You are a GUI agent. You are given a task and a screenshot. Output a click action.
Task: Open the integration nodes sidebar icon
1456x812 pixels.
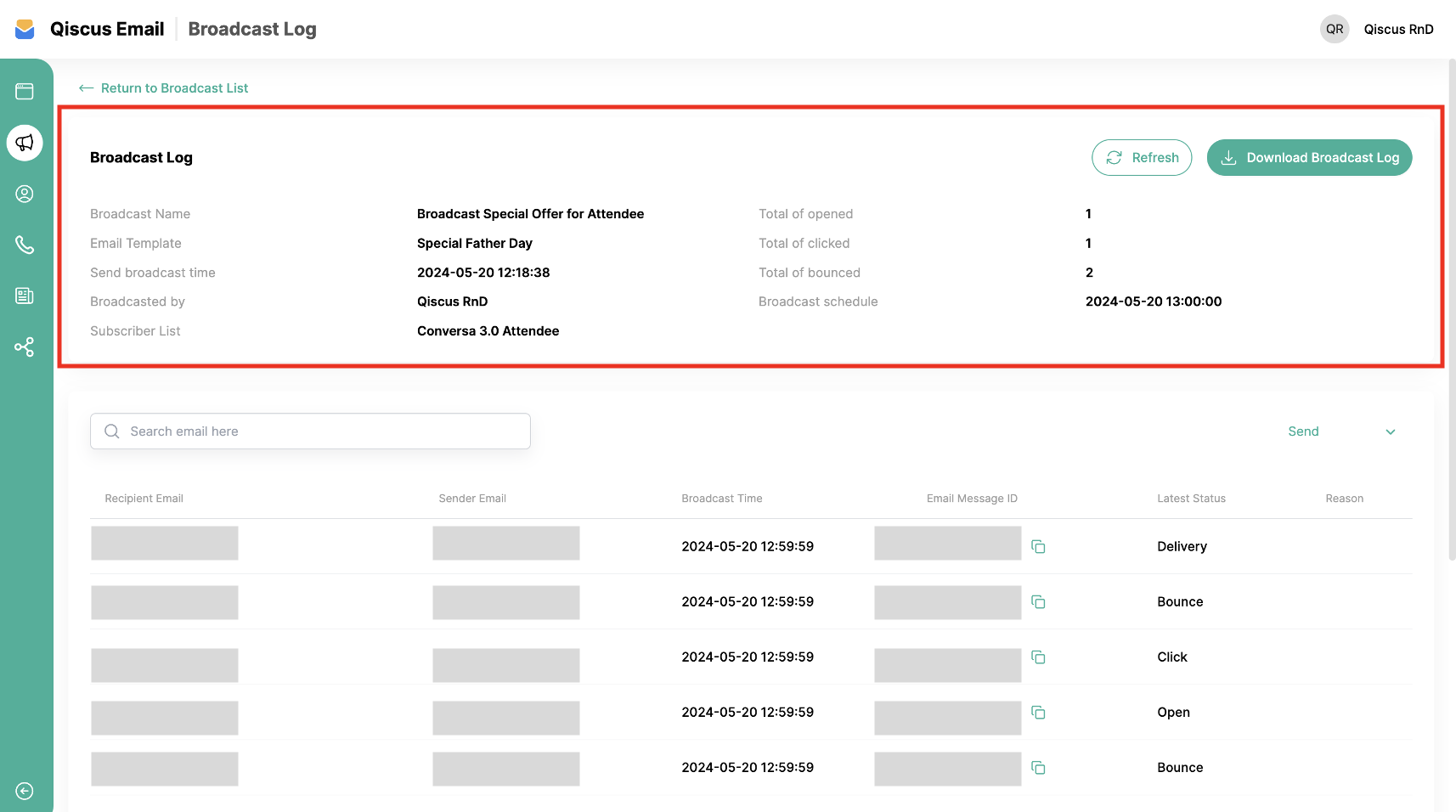click(x=25, y=347)
